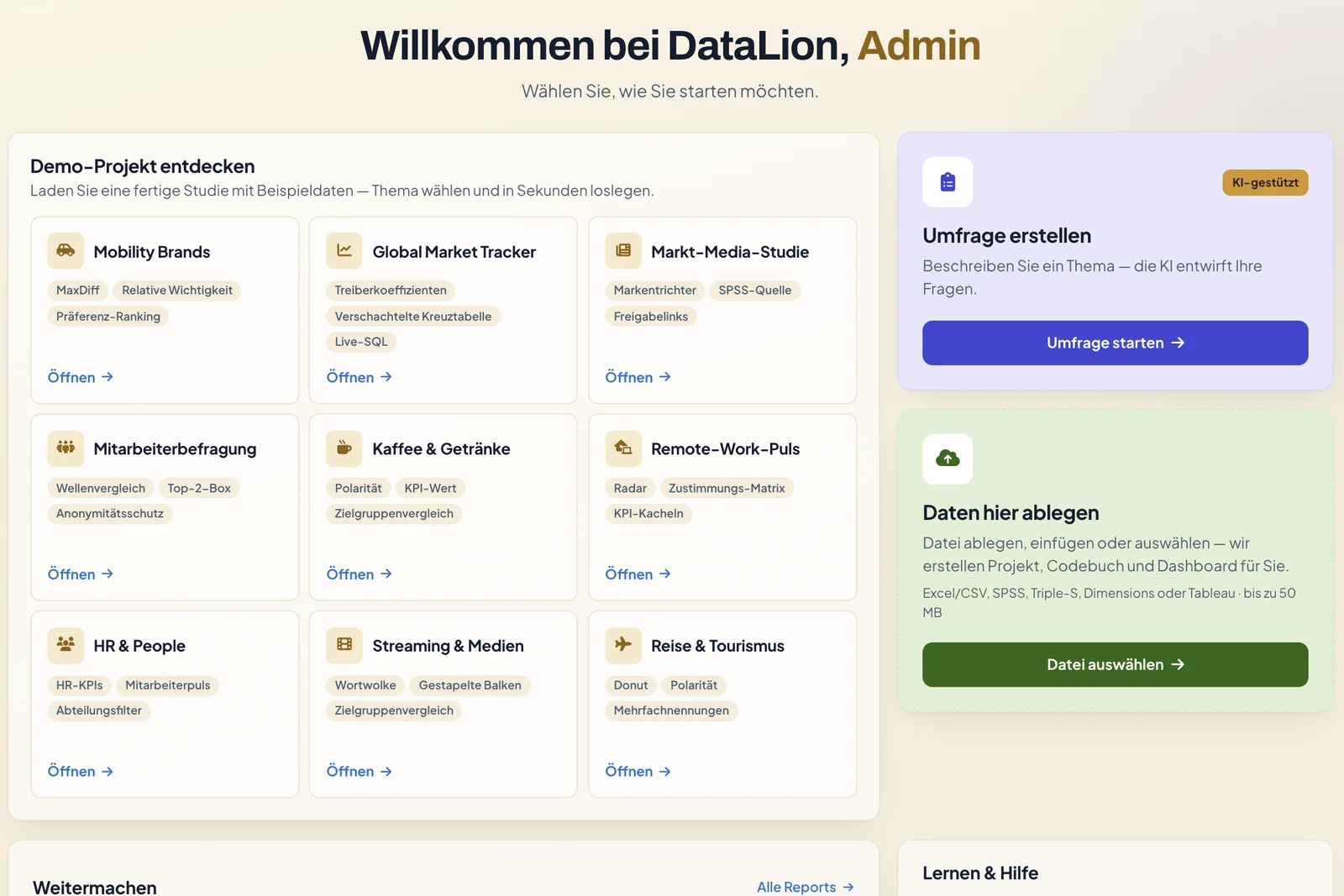Viewport: 1344px width, 896px height.
Task: Click the newspaper icon of Markt-Media-Studie
Action: [623, 250]
